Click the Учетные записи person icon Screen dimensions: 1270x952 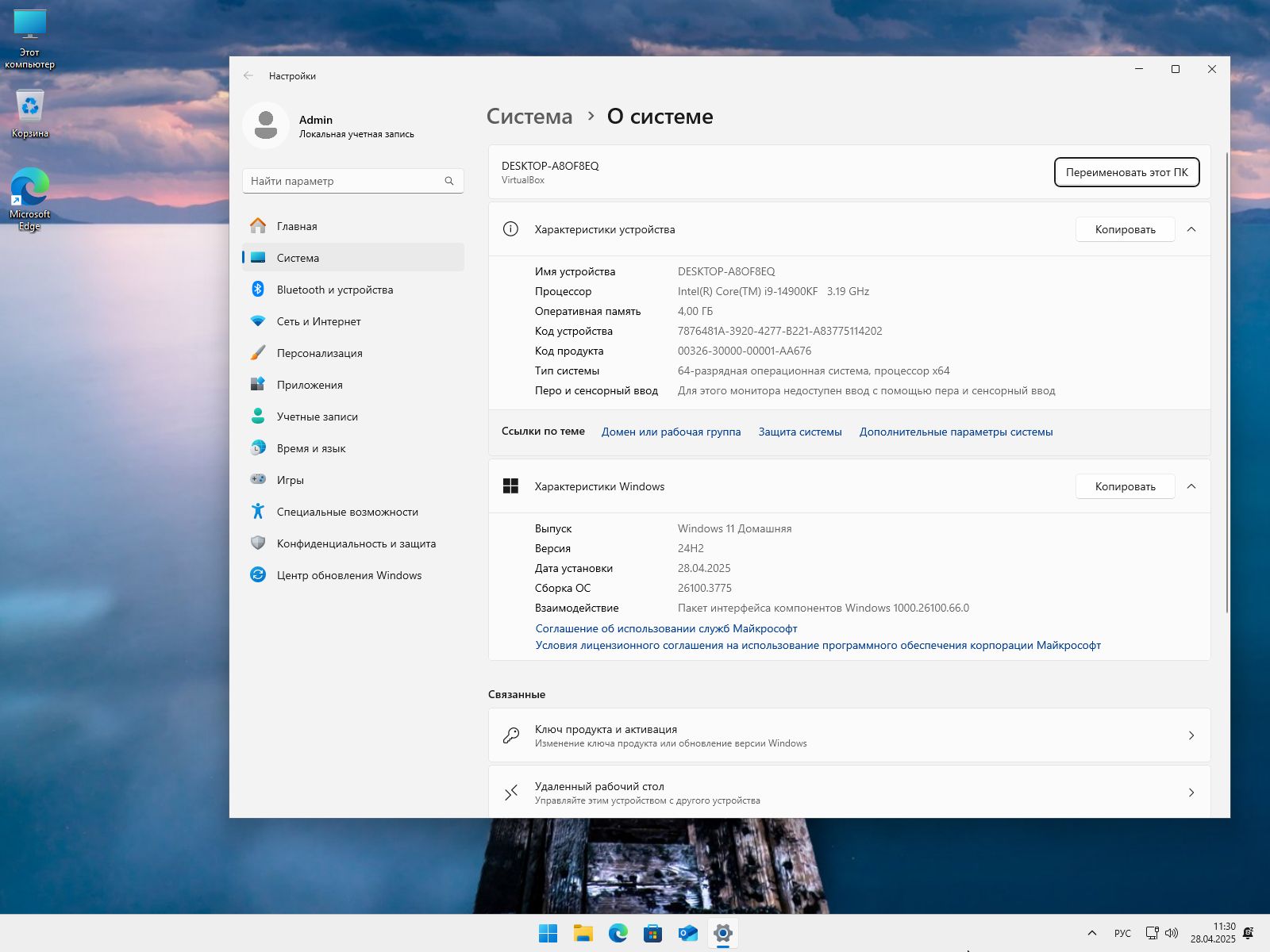(258, 416)
